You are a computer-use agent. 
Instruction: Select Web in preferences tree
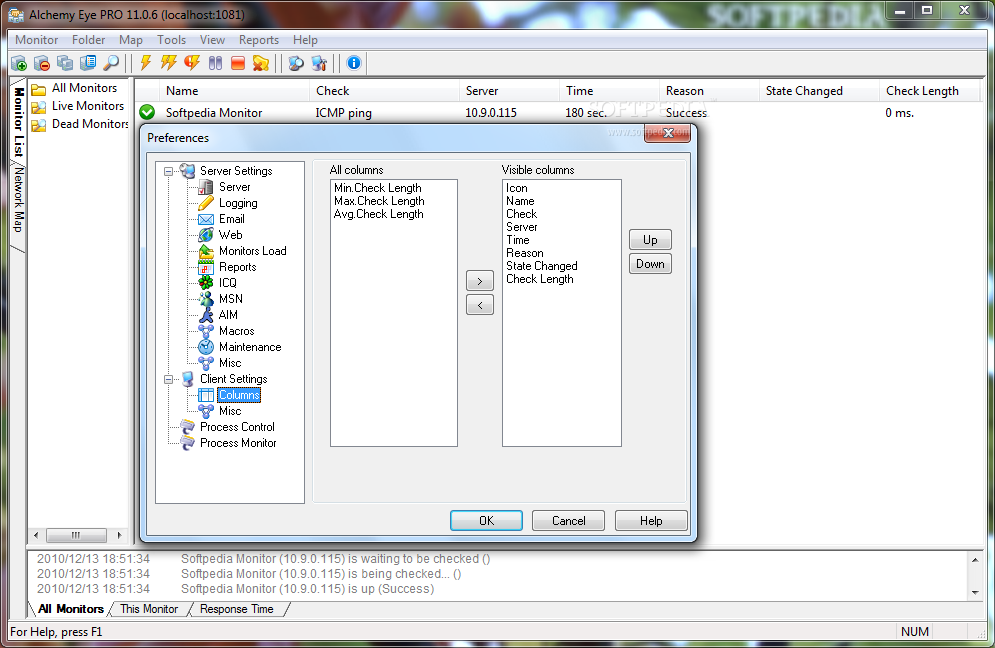(x=230, y=235)
